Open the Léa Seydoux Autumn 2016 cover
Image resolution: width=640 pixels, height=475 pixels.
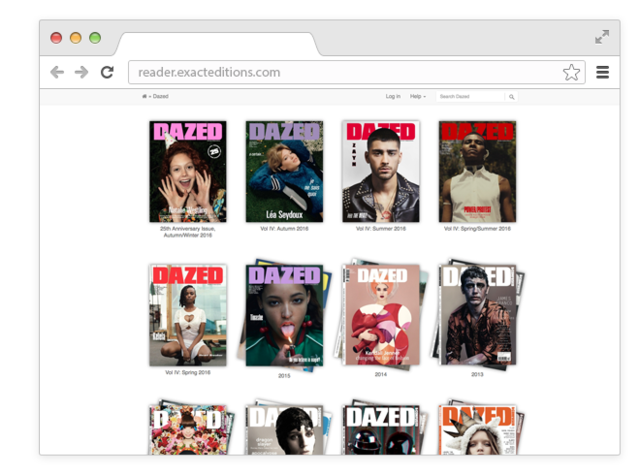pyautogui.click(x=284, y=171)
